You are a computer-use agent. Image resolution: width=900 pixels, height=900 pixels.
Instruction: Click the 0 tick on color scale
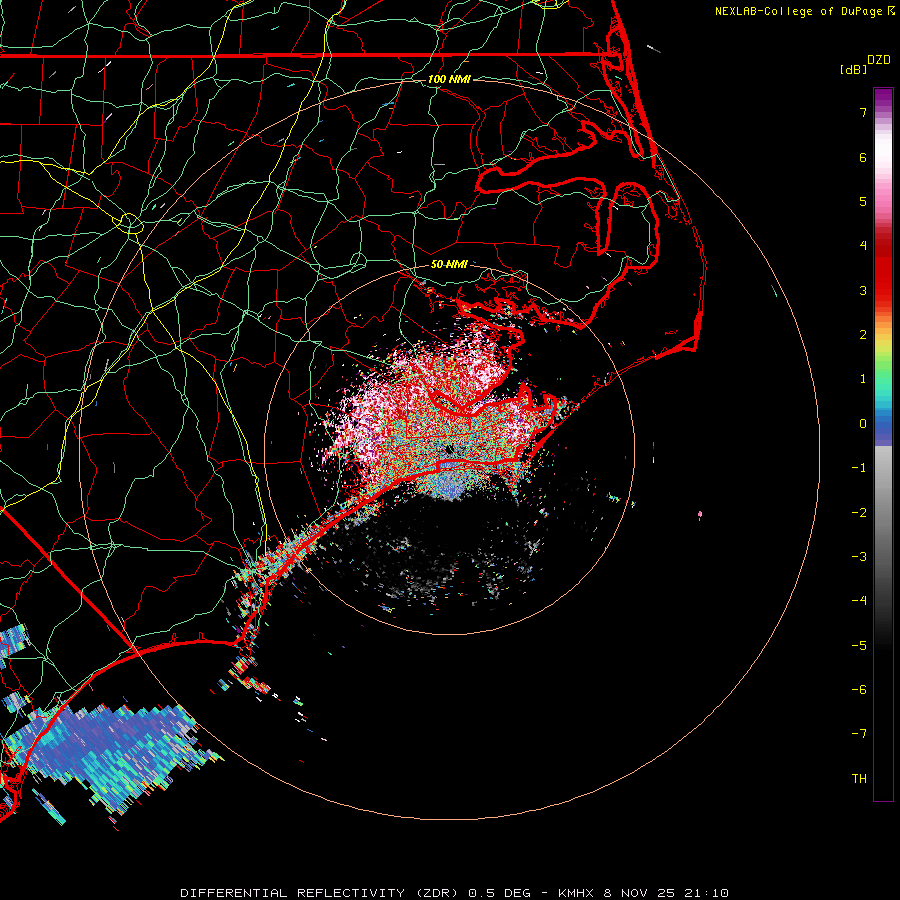[x=863, y=424]
